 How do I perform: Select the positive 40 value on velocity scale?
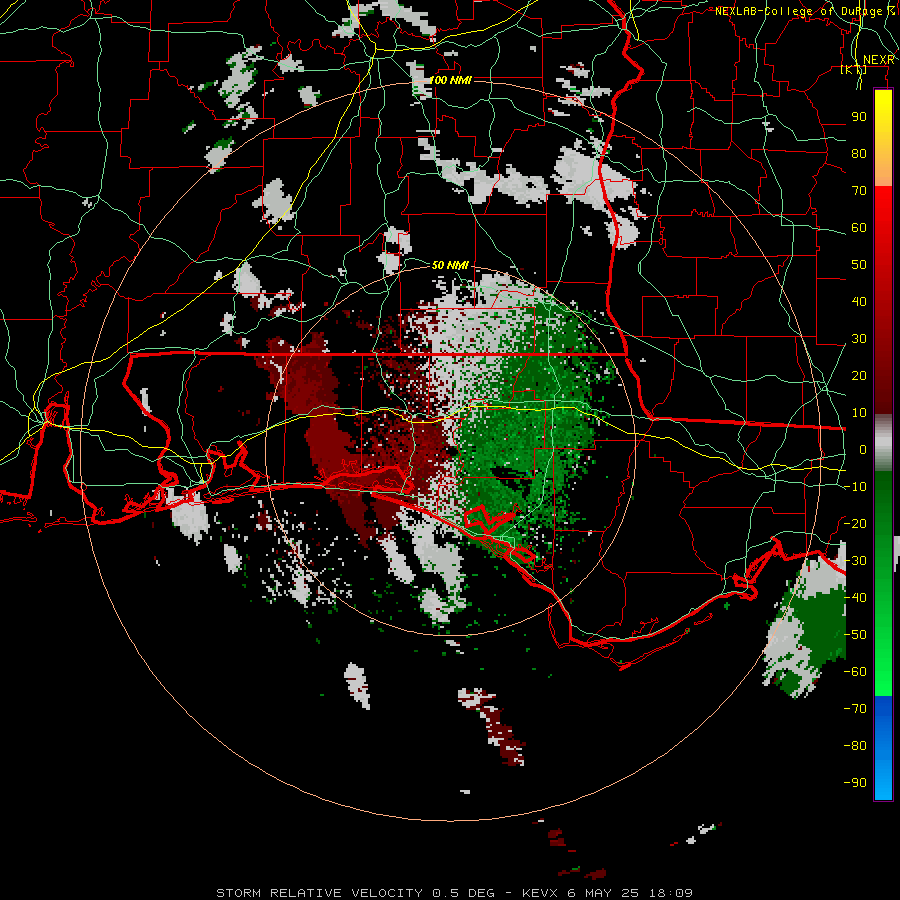click(x=859, y=301)
